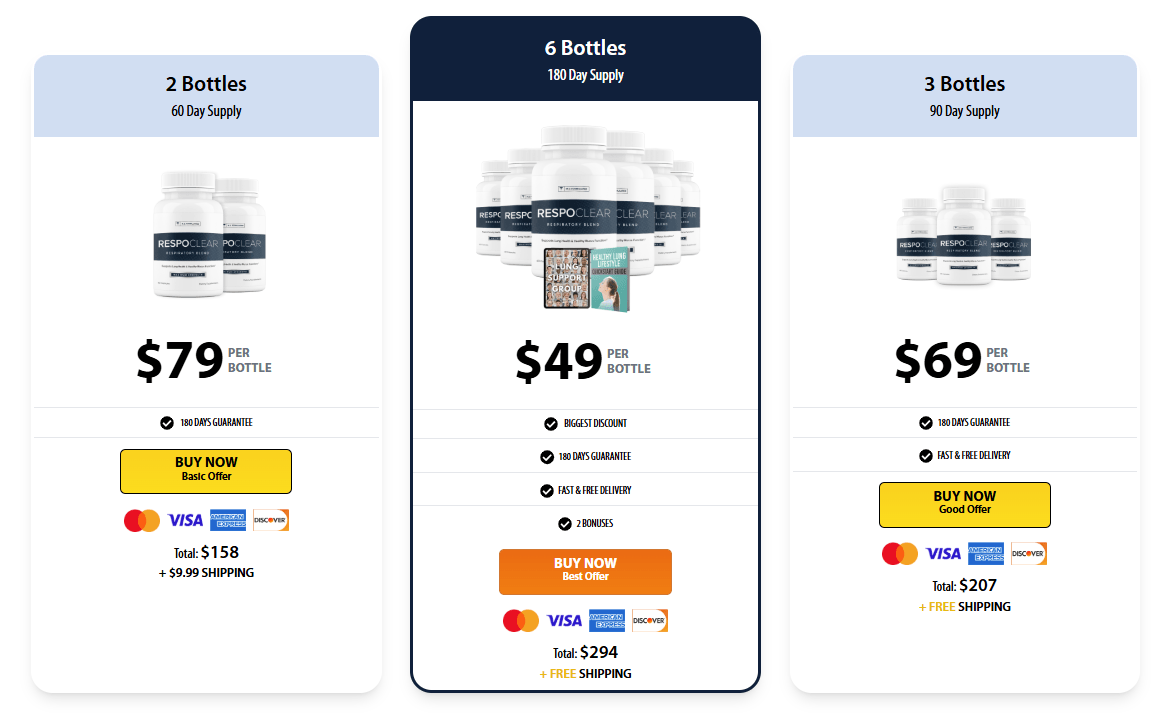Click Mastercard icon under 2 Bottles offer
The image size is (1167, 717).
click(142, 520)
